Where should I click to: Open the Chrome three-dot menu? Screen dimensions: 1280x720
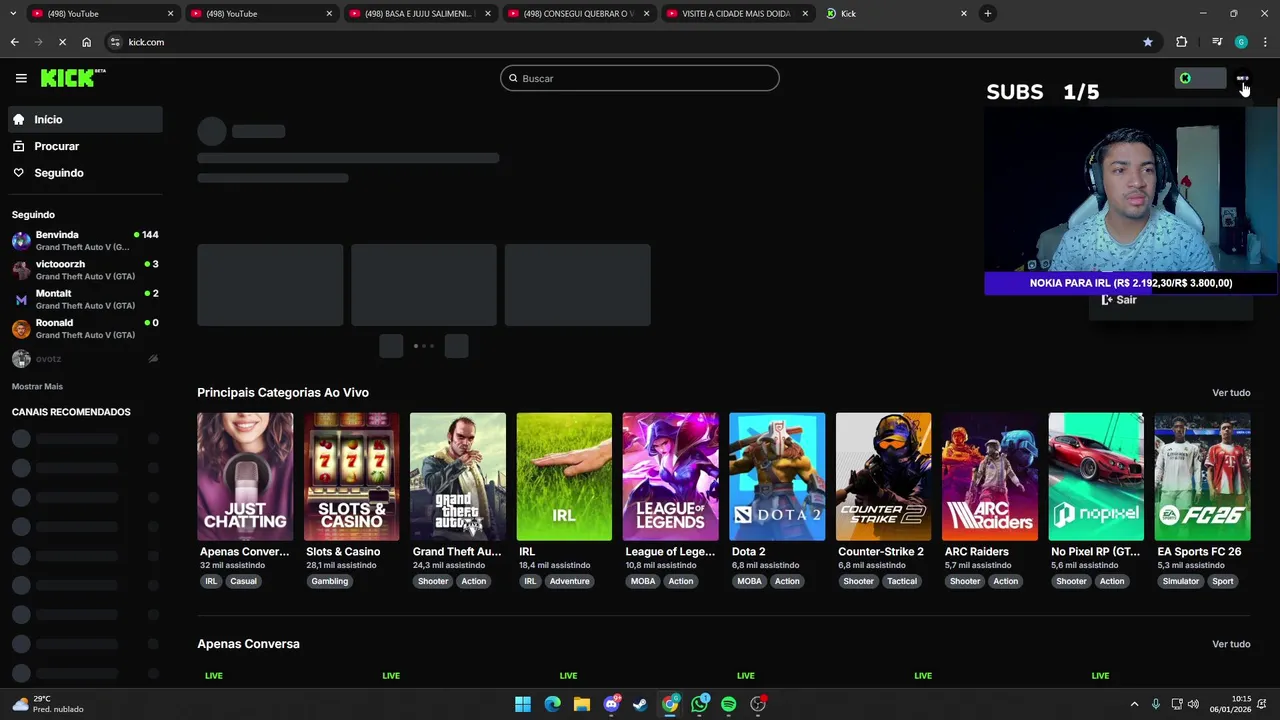pyautogui.click(x=1265, y=42)
